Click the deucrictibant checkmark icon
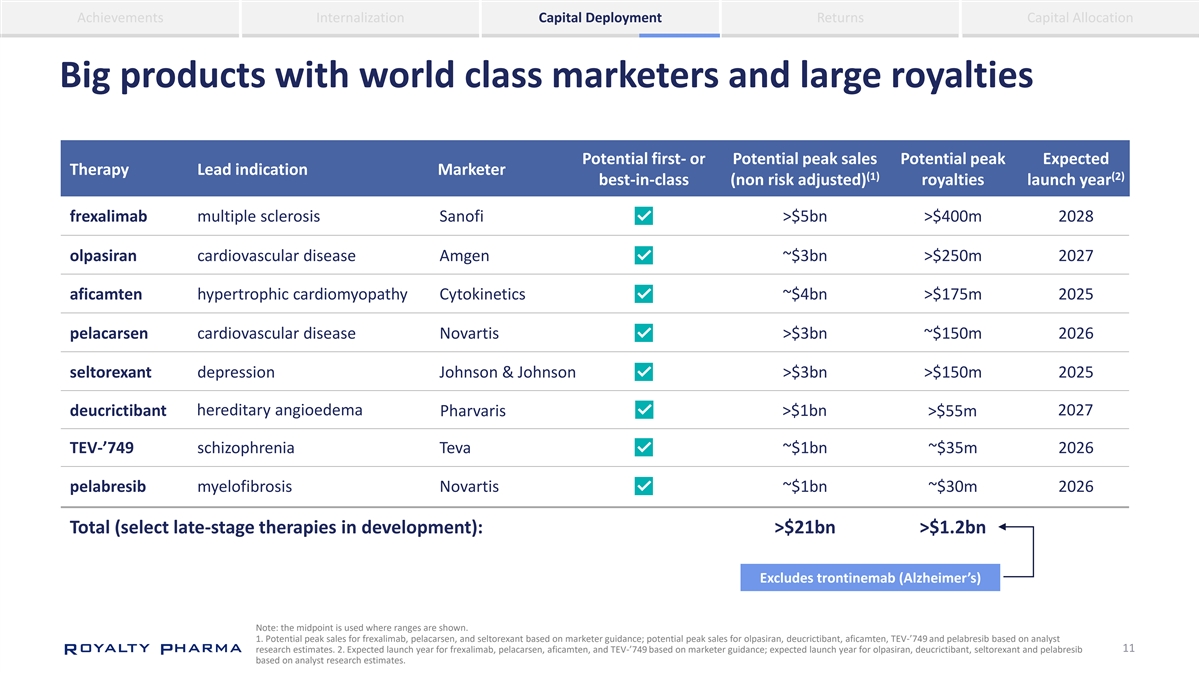Viewport: 1200px width, 675px height. [645, 410]
